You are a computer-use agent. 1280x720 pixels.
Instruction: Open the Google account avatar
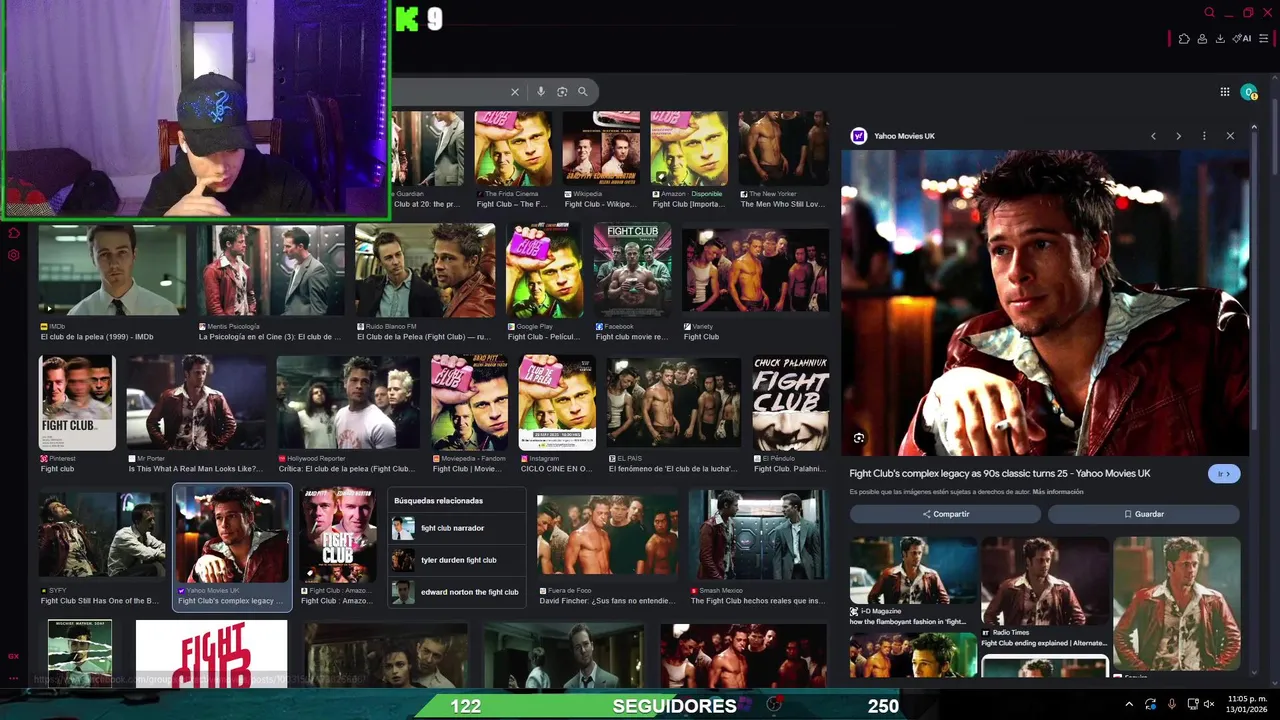(x=1249, y=92)
